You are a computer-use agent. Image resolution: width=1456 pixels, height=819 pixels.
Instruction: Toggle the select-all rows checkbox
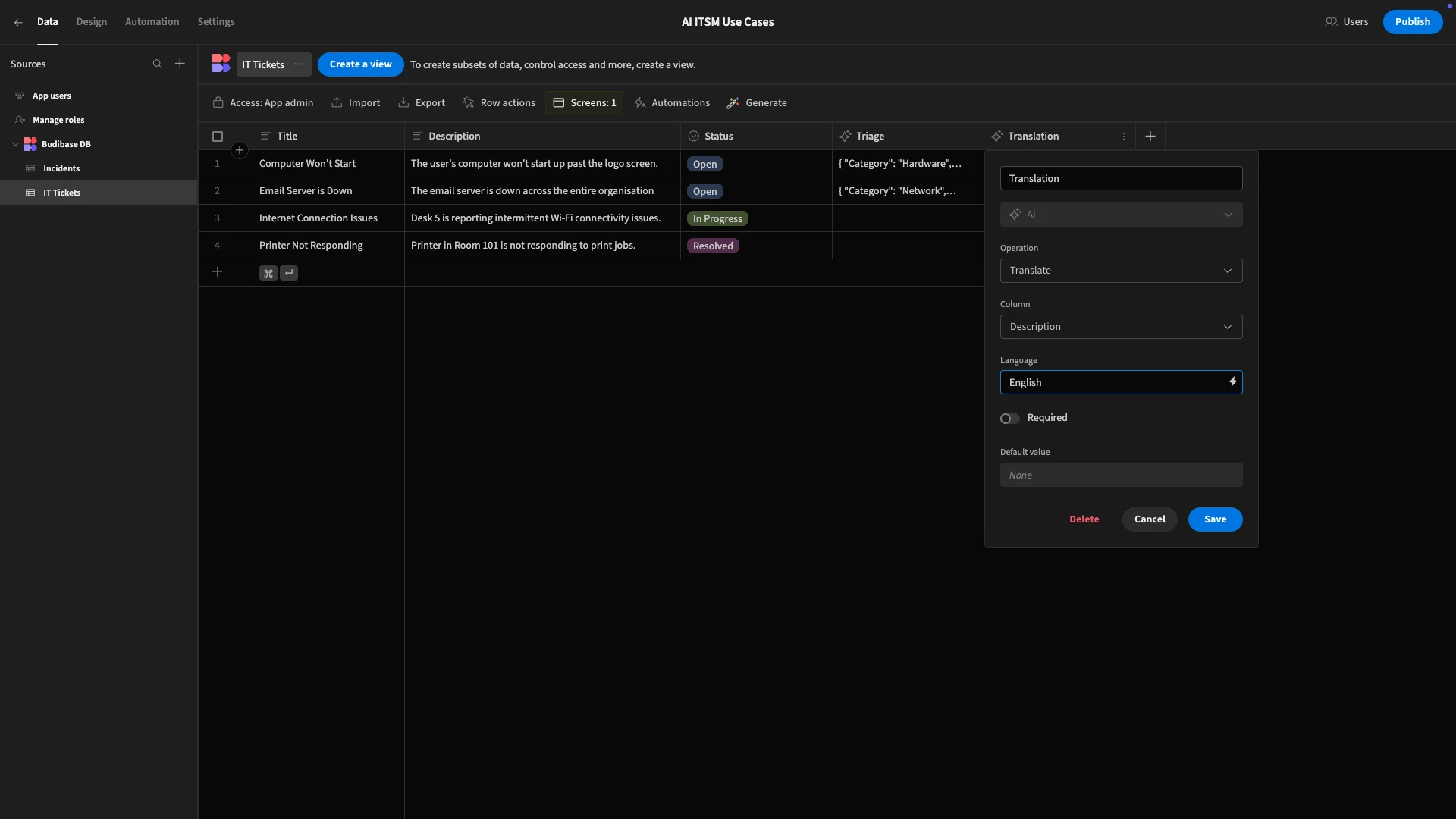[218, 136]
